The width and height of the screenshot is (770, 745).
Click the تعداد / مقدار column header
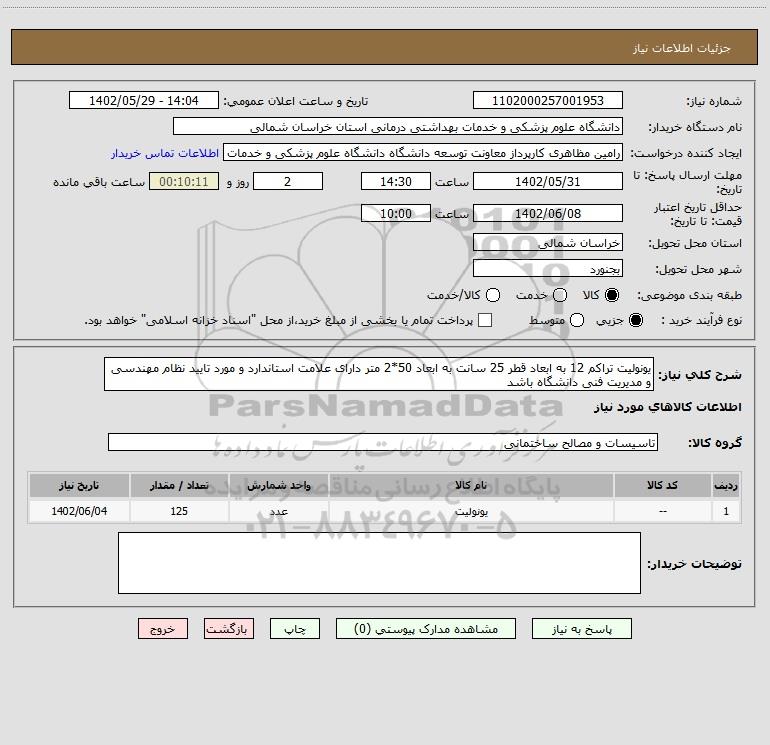pyautogui.click(x=179, y=485)
